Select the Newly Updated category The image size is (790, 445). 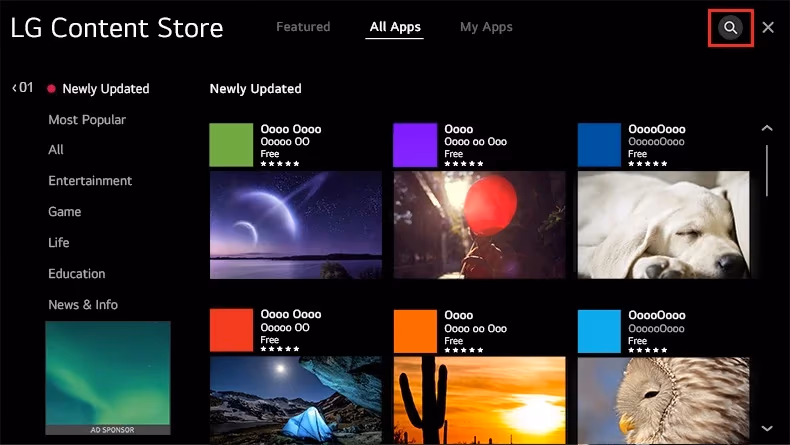(105, 89)
